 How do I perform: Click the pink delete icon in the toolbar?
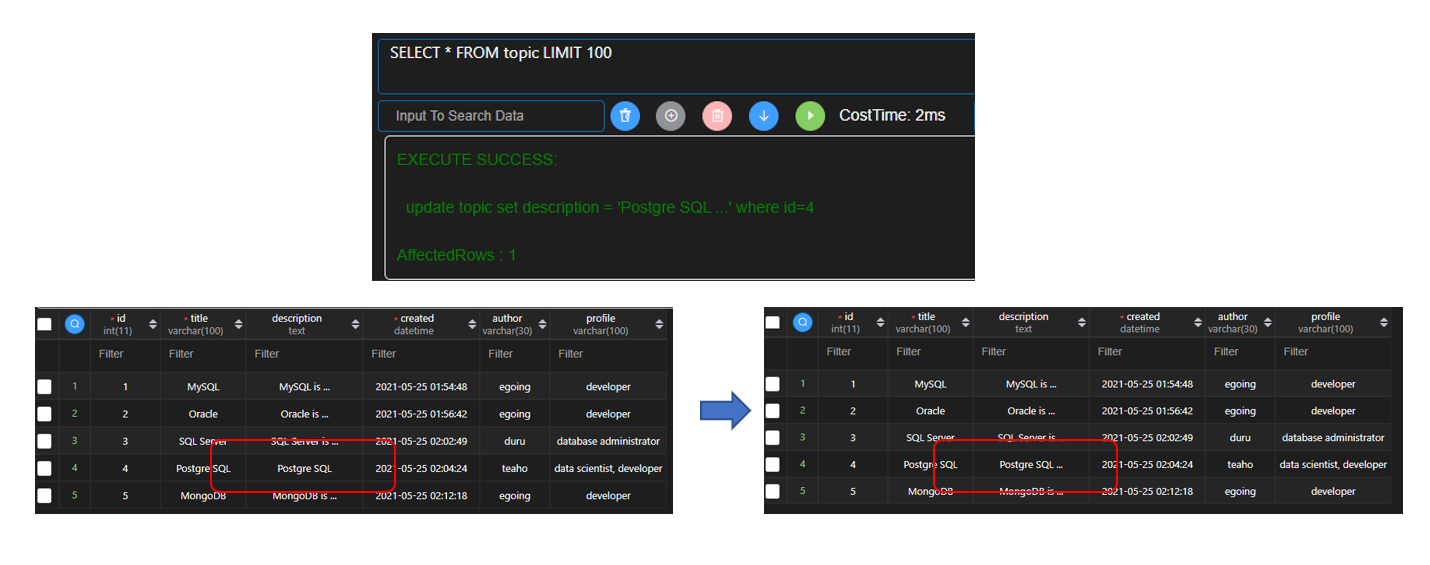coord(717,116)
